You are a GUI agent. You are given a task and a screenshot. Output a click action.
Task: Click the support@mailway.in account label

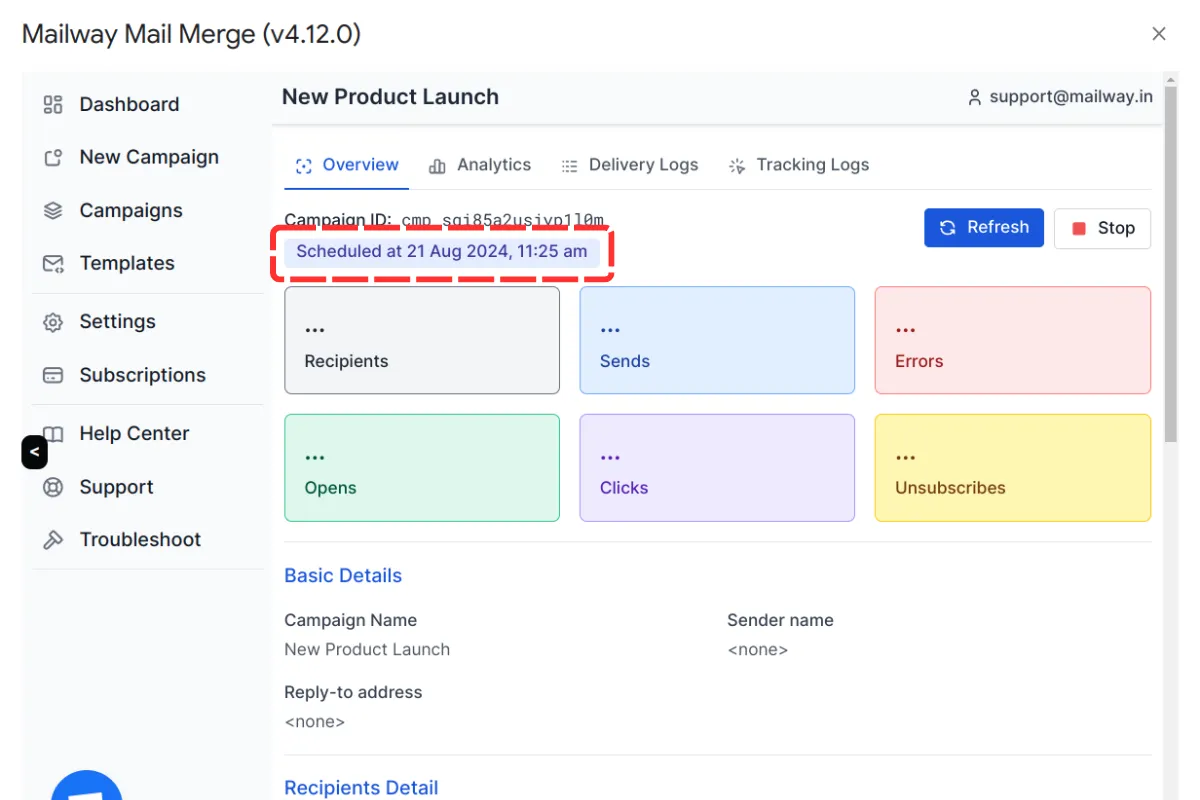point(1060,97)
